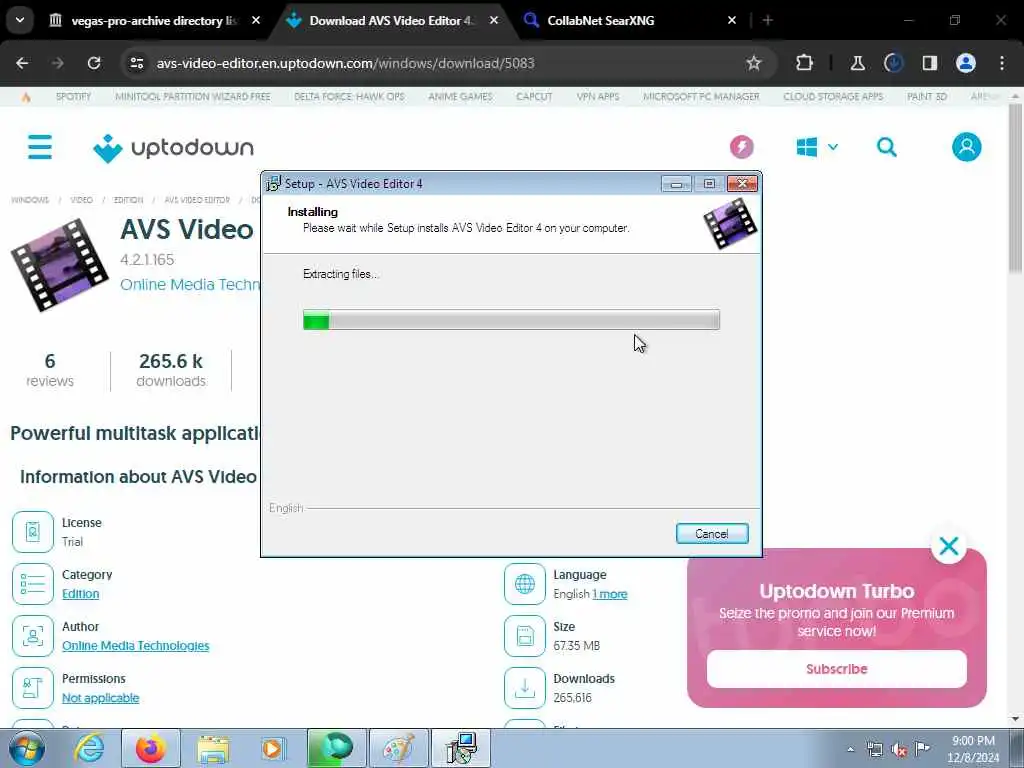Viewport: 1024px width, 768px height.
Task: Bookmark this page with star icon
Action: click(754, 63)
